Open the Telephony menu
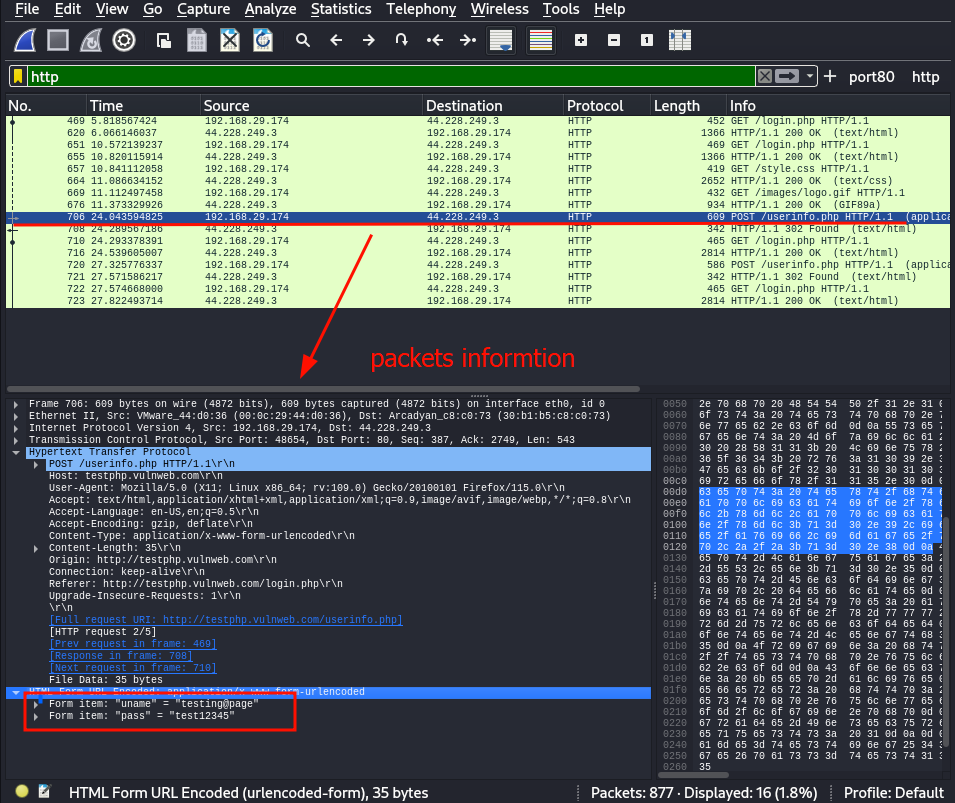This screenshot has width=955, height=803. (421, 9)
